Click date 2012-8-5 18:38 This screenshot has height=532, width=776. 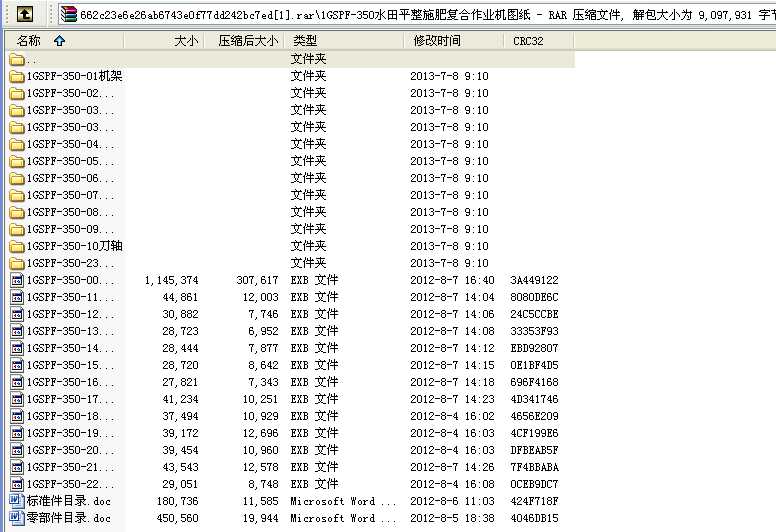pos(452,518)
